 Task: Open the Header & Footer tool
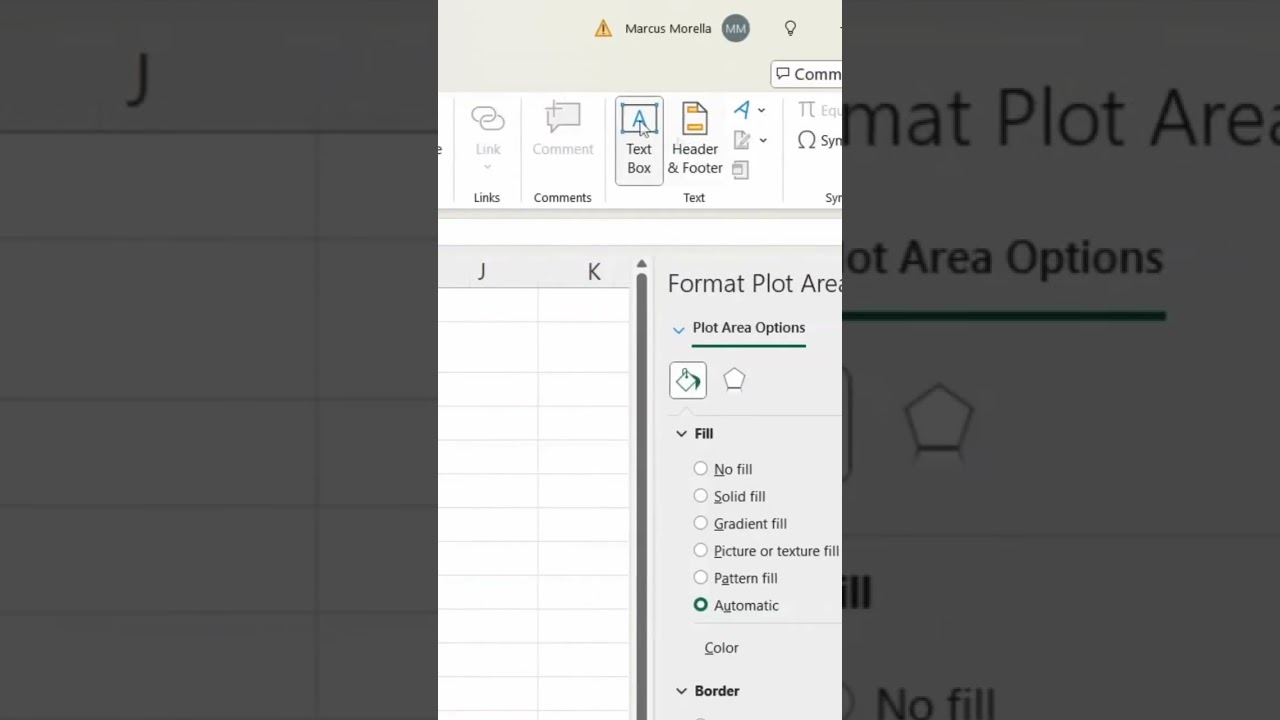695,140
